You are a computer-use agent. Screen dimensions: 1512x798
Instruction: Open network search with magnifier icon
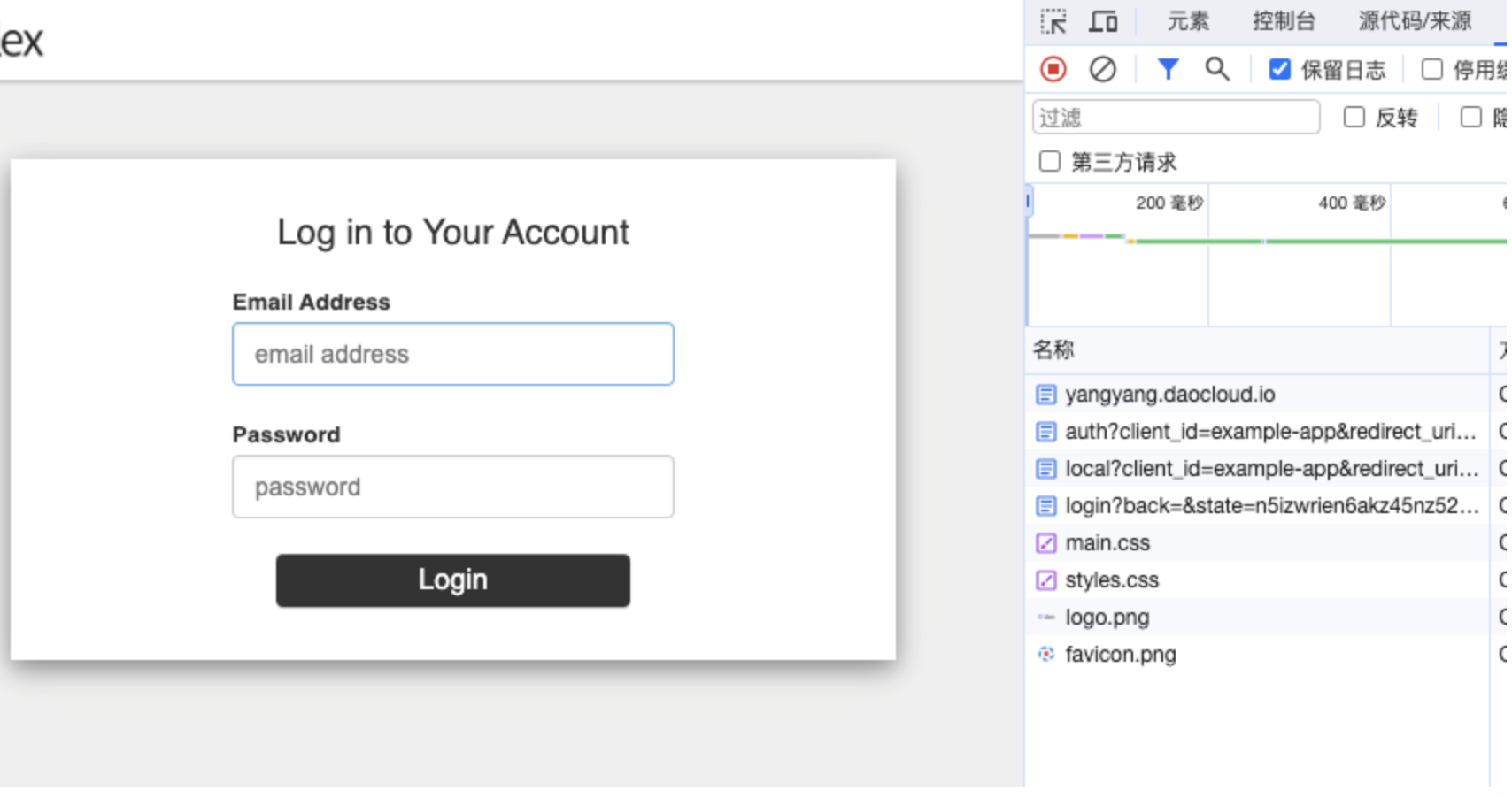pyautogui.click(x=1217, y=69)
